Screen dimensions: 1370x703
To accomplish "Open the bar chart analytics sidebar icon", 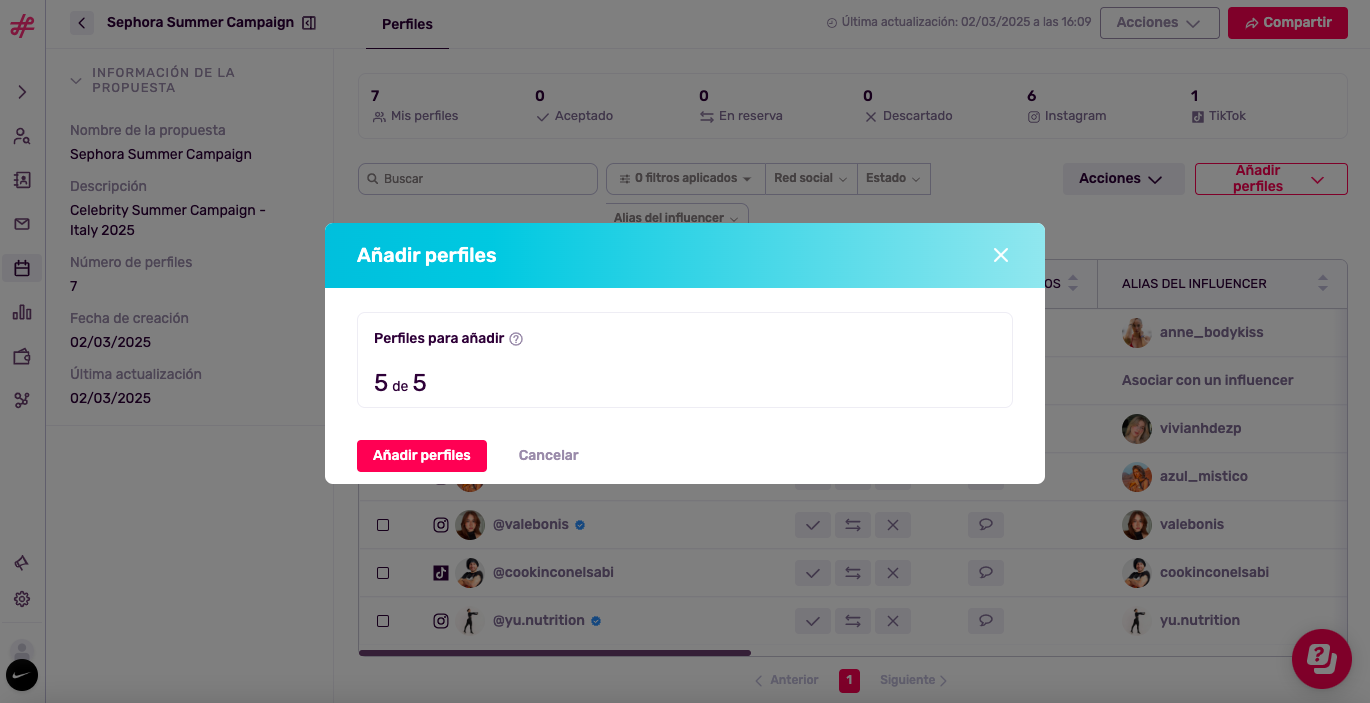I will coord(22,312).
